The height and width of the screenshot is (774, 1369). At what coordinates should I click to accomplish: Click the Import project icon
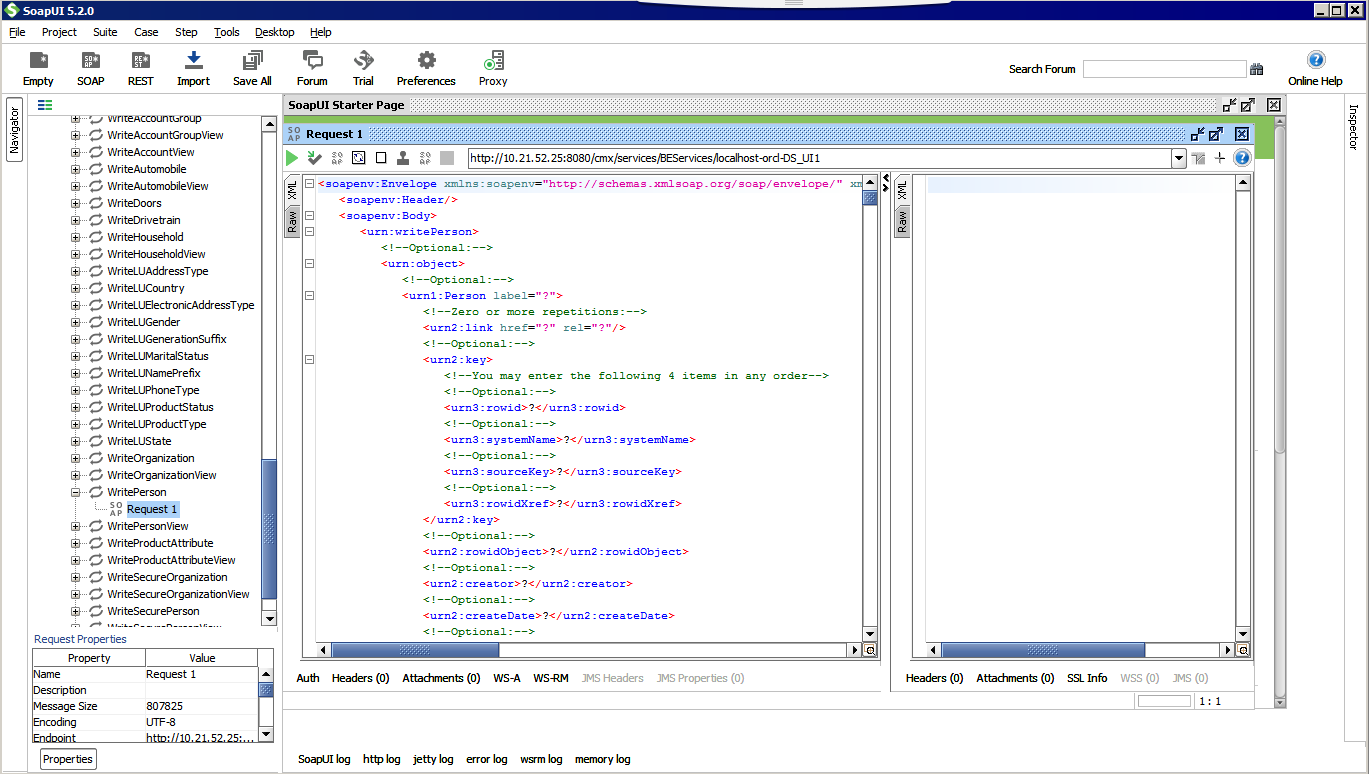193,68
